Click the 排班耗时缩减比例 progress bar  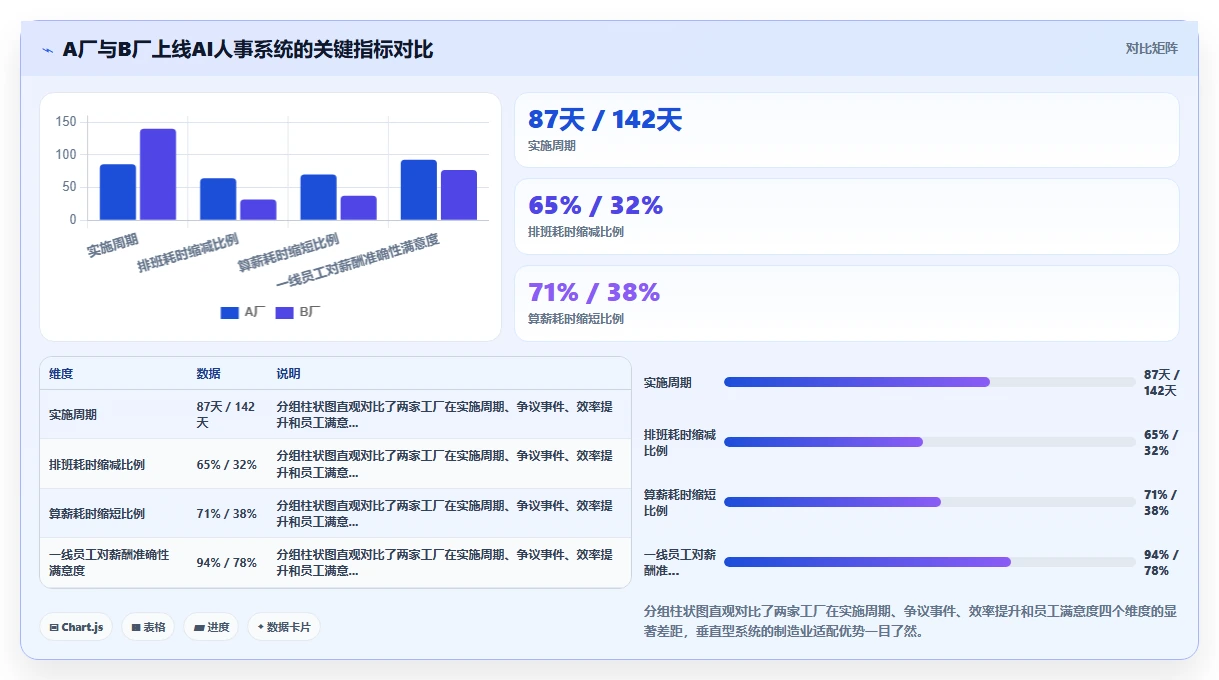(x=930, y=442)
